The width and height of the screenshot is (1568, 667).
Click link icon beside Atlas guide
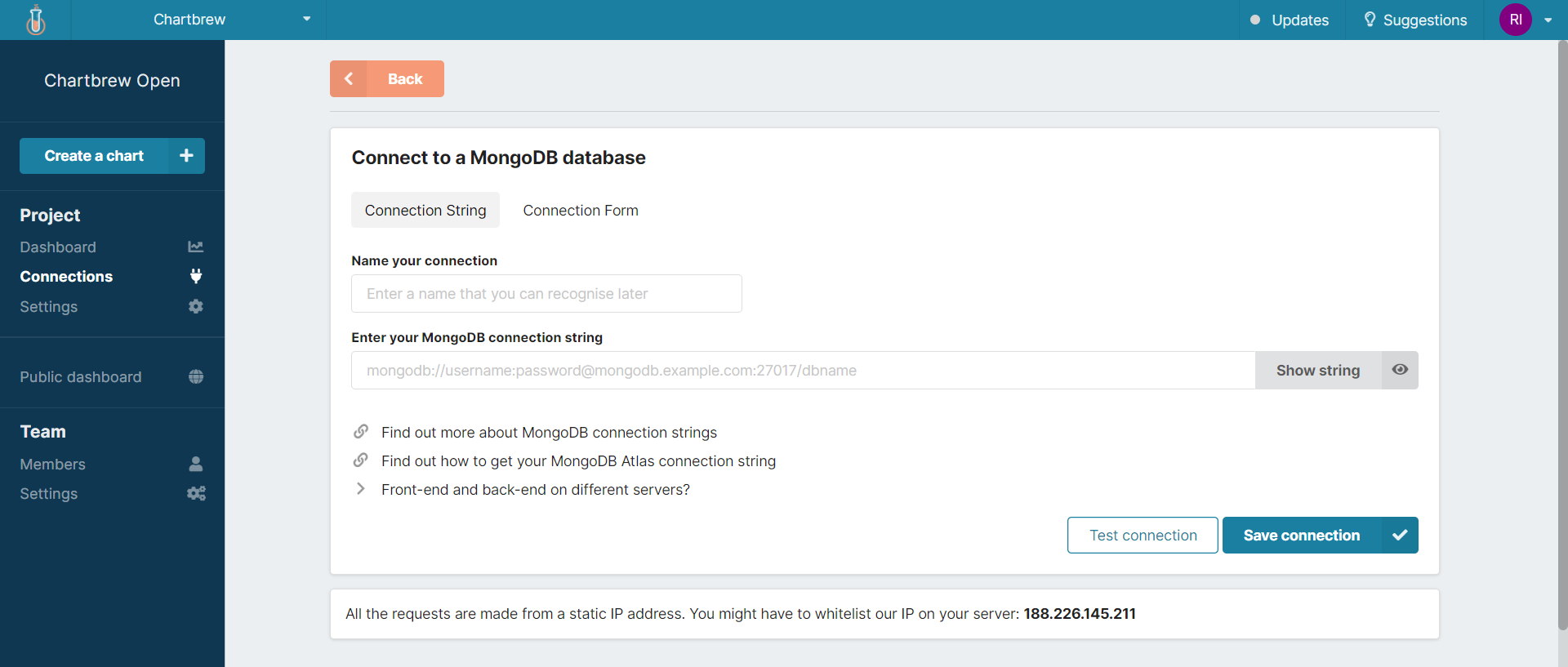tap(360, 460)
